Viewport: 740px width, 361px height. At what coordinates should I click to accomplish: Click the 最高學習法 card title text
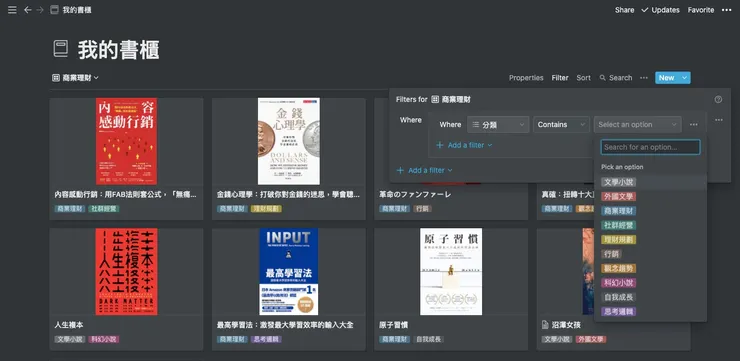285,325
